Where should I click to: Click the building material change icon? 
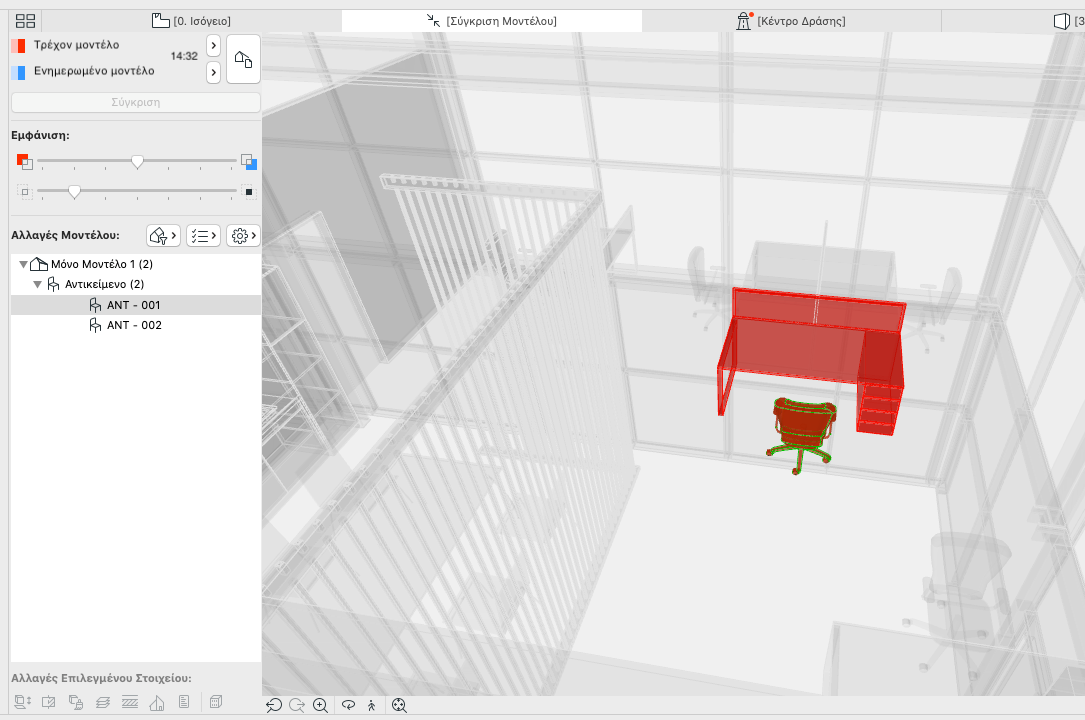[157, 703]
